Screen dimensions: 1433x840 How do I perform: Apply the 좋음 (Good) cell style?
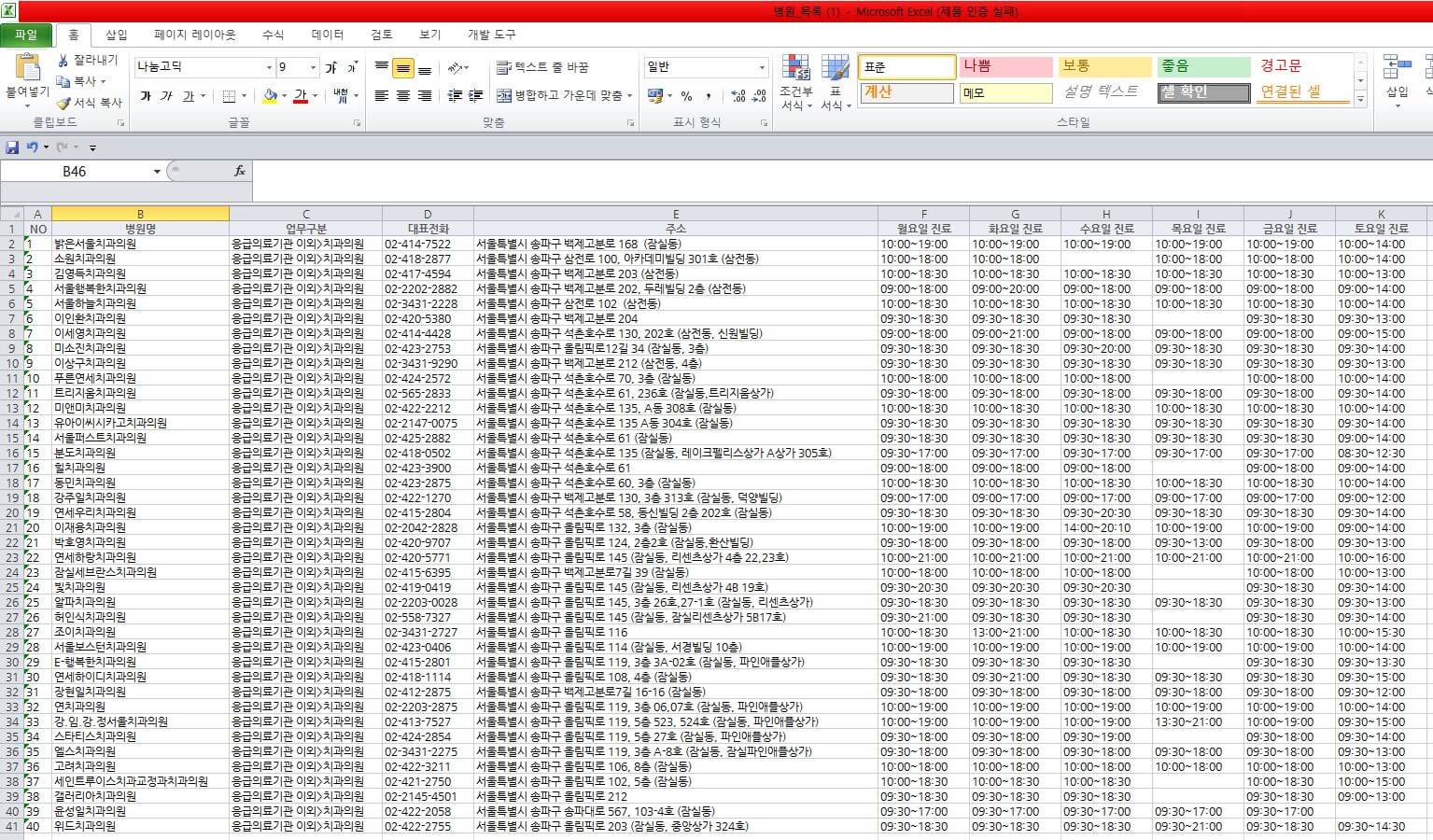coord(1204,66)
